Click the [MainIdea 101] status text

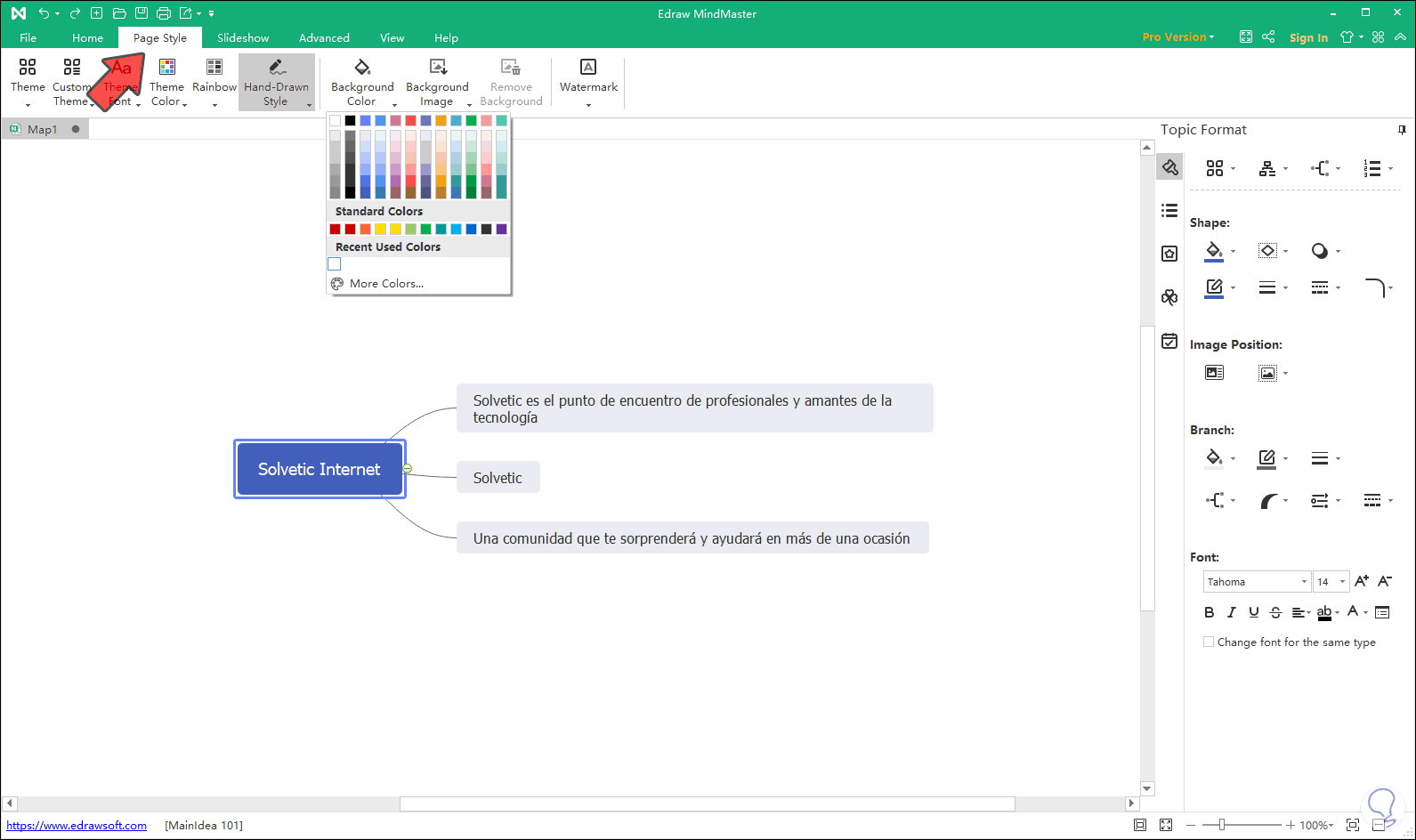pyautogui.click(x=204, y=826)
